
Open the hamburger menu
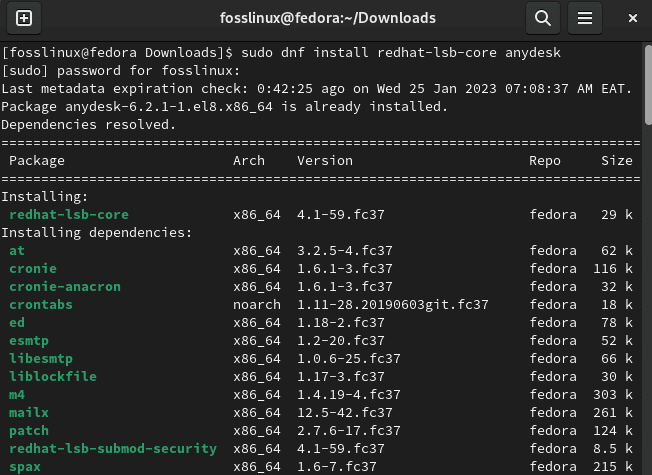pyautogui.click(x=585, y=18)
